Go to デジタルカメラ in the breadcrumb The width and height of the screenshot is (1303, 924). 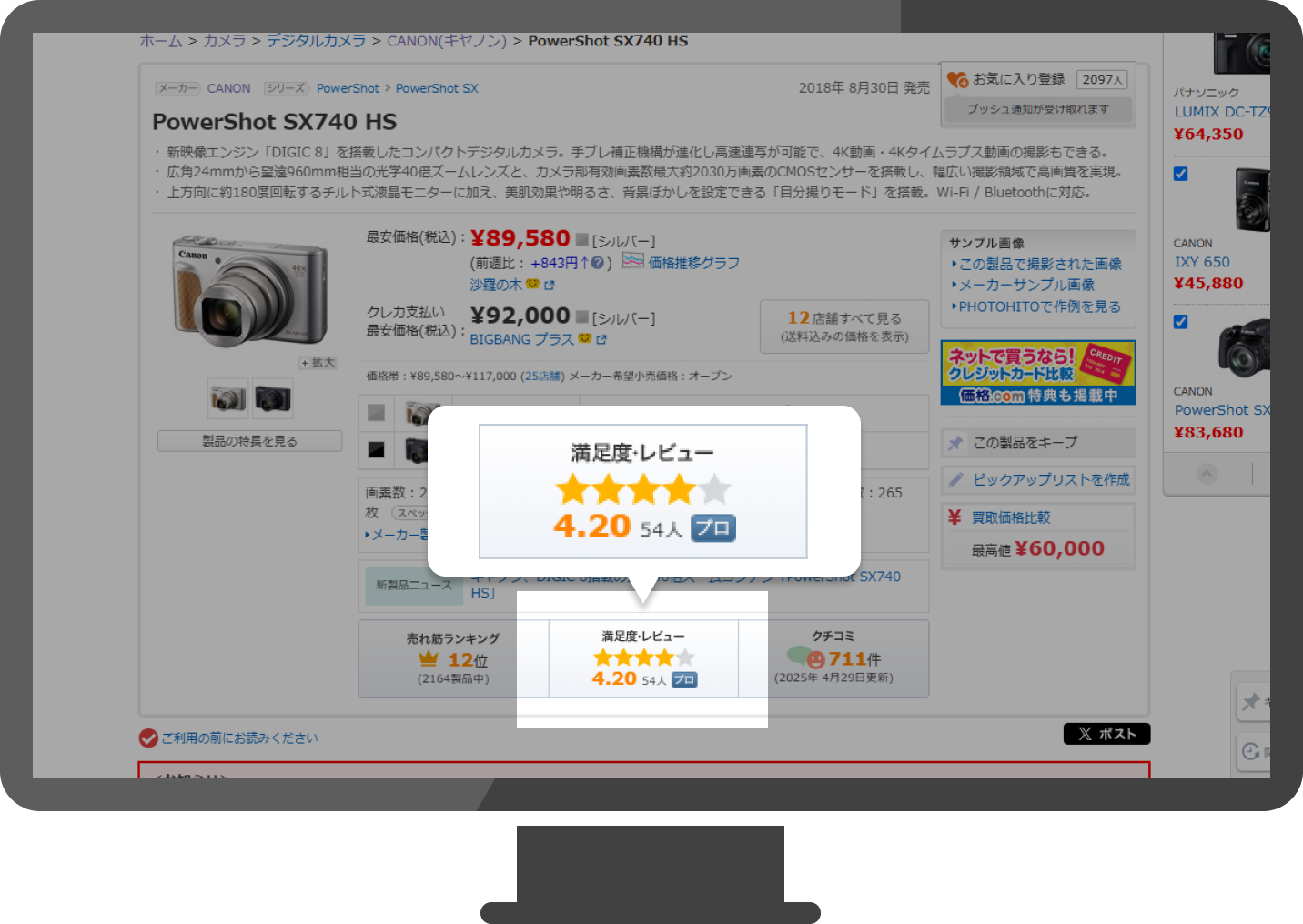(x=316, y=41)
